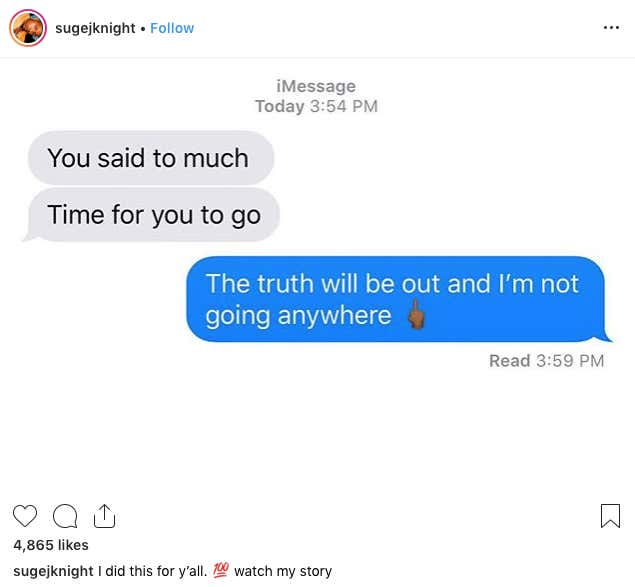Click the iMessage label above the conversation

316,86
